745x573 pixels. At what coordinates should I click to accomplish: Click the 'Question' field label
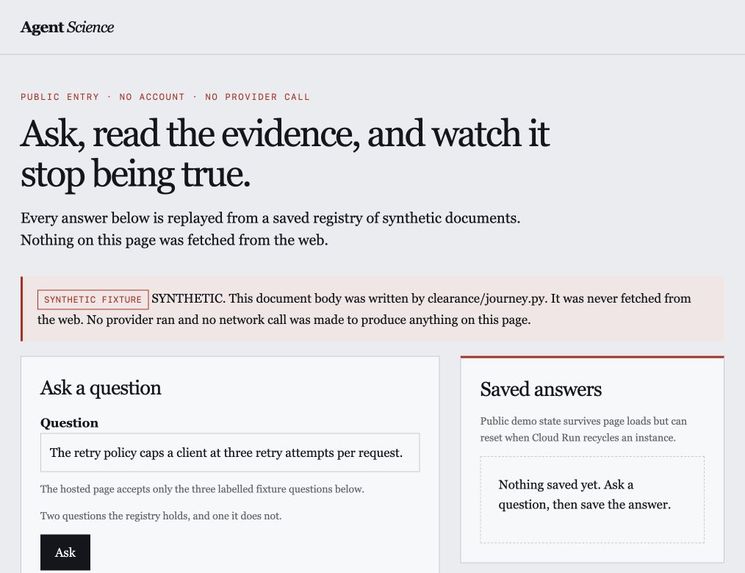tap(69, 423)
